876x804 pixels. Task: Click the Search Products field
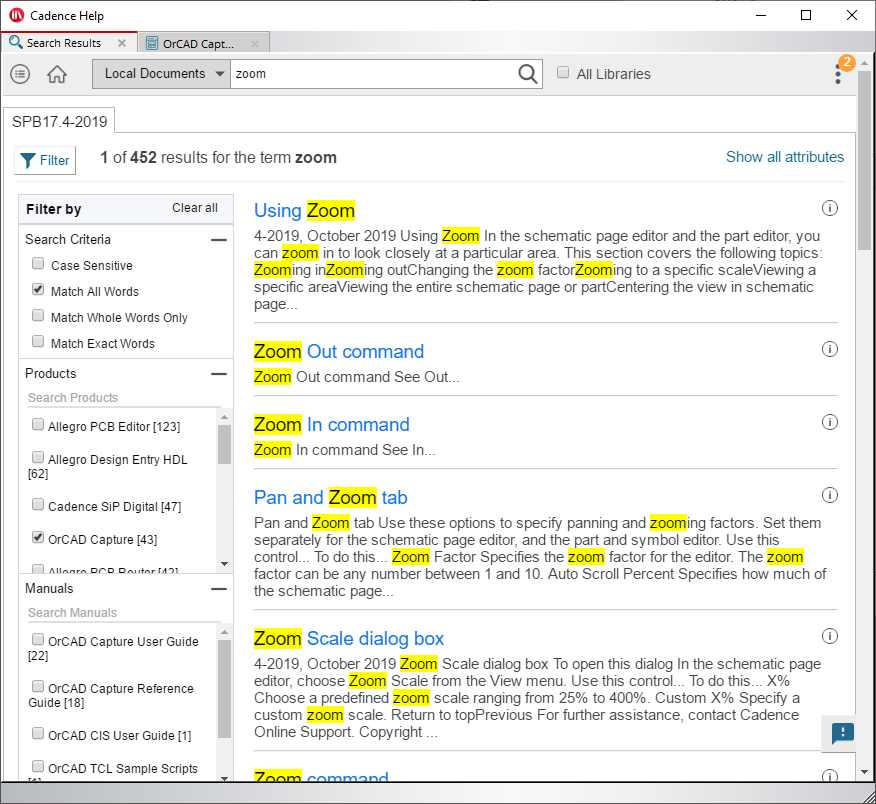pos(124,398)
